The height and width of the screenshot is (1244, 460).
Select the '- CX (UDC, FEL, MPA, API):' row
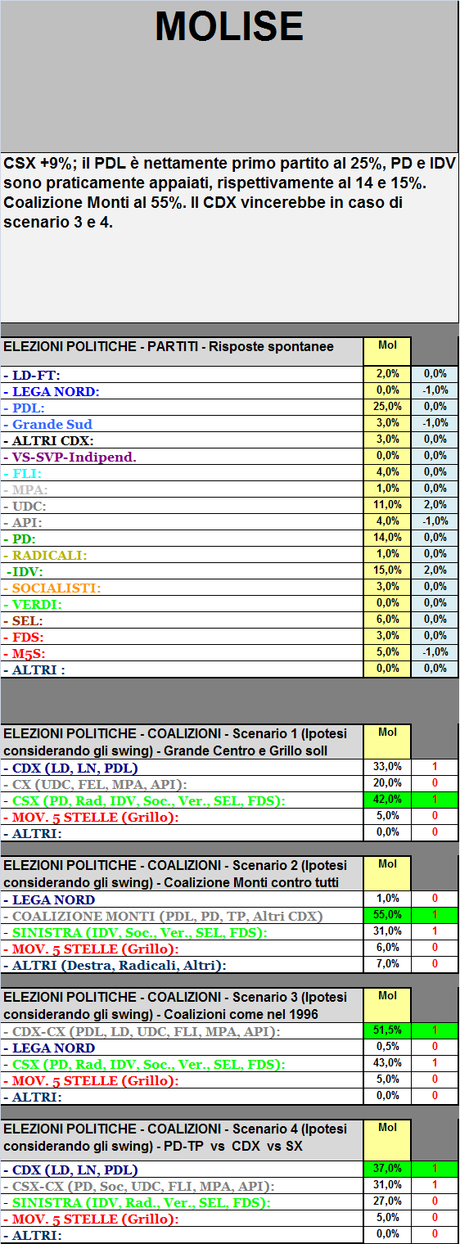point(181,783)
